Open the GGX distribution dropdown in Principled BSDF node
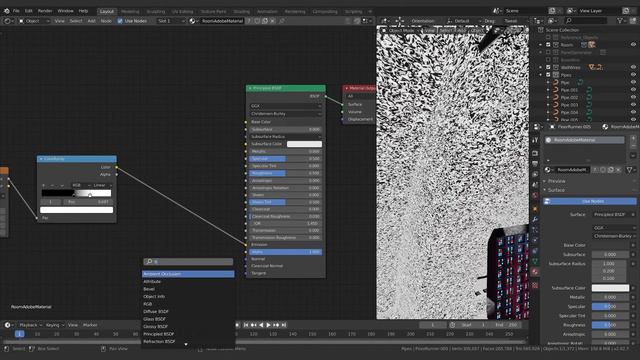The height and width of the screenshot is (360, 640). coord(285,106)
